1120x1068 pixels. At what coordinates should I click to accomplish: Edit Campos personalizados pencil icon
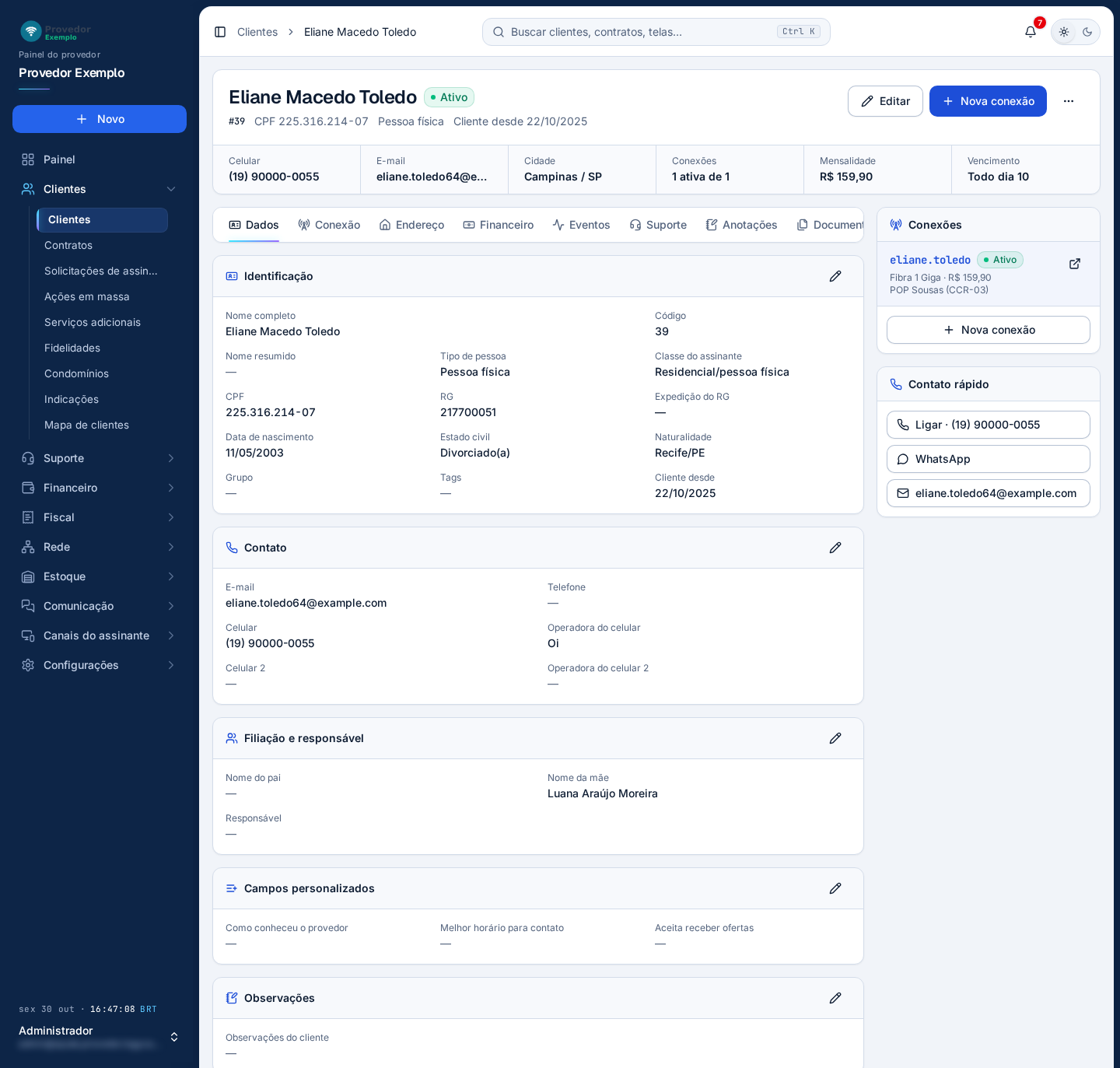pos(835,888)
